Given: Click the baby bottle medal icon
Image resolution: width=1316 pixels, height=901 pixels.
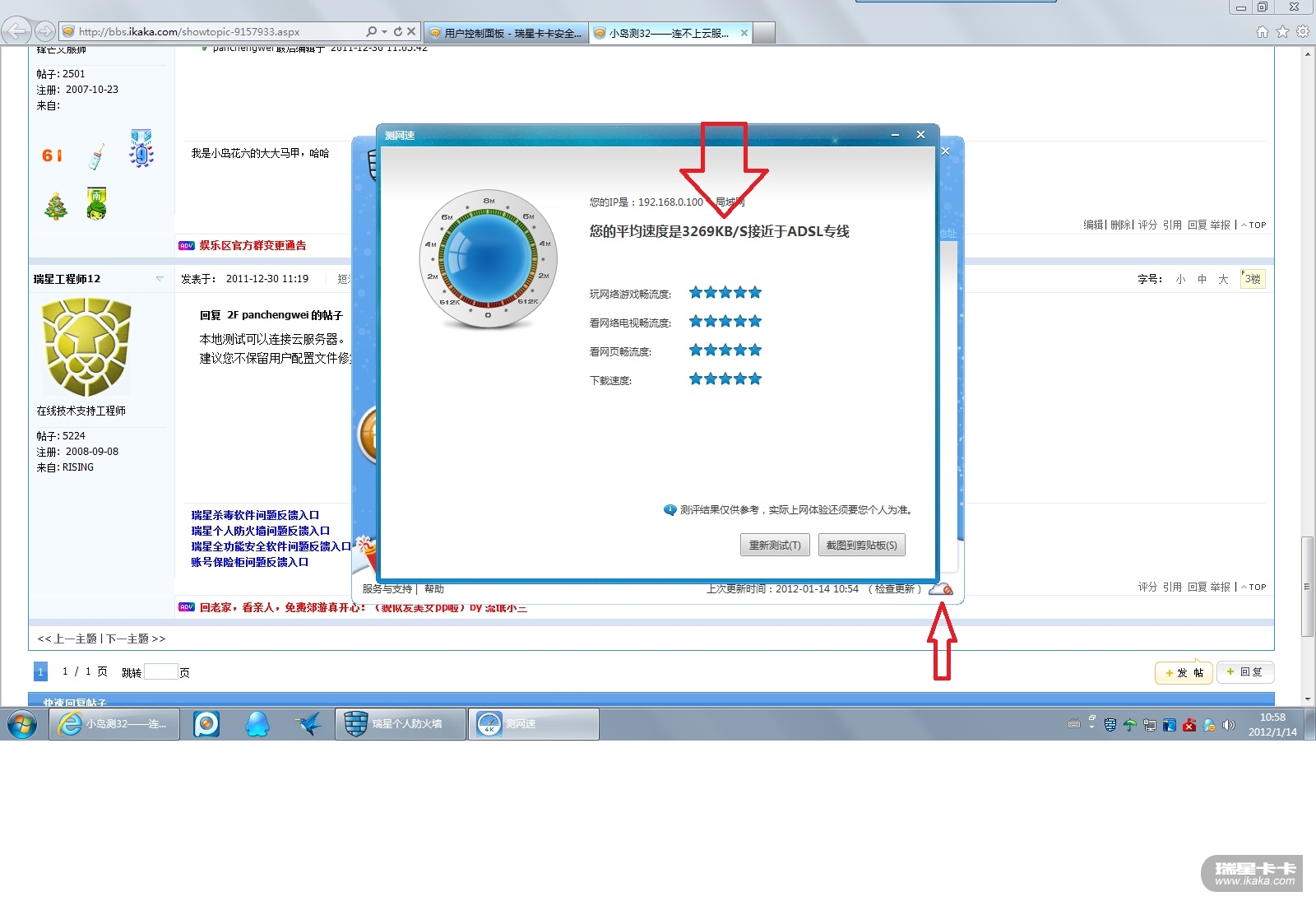Looking at the screenshot, I should coord(96,156).
